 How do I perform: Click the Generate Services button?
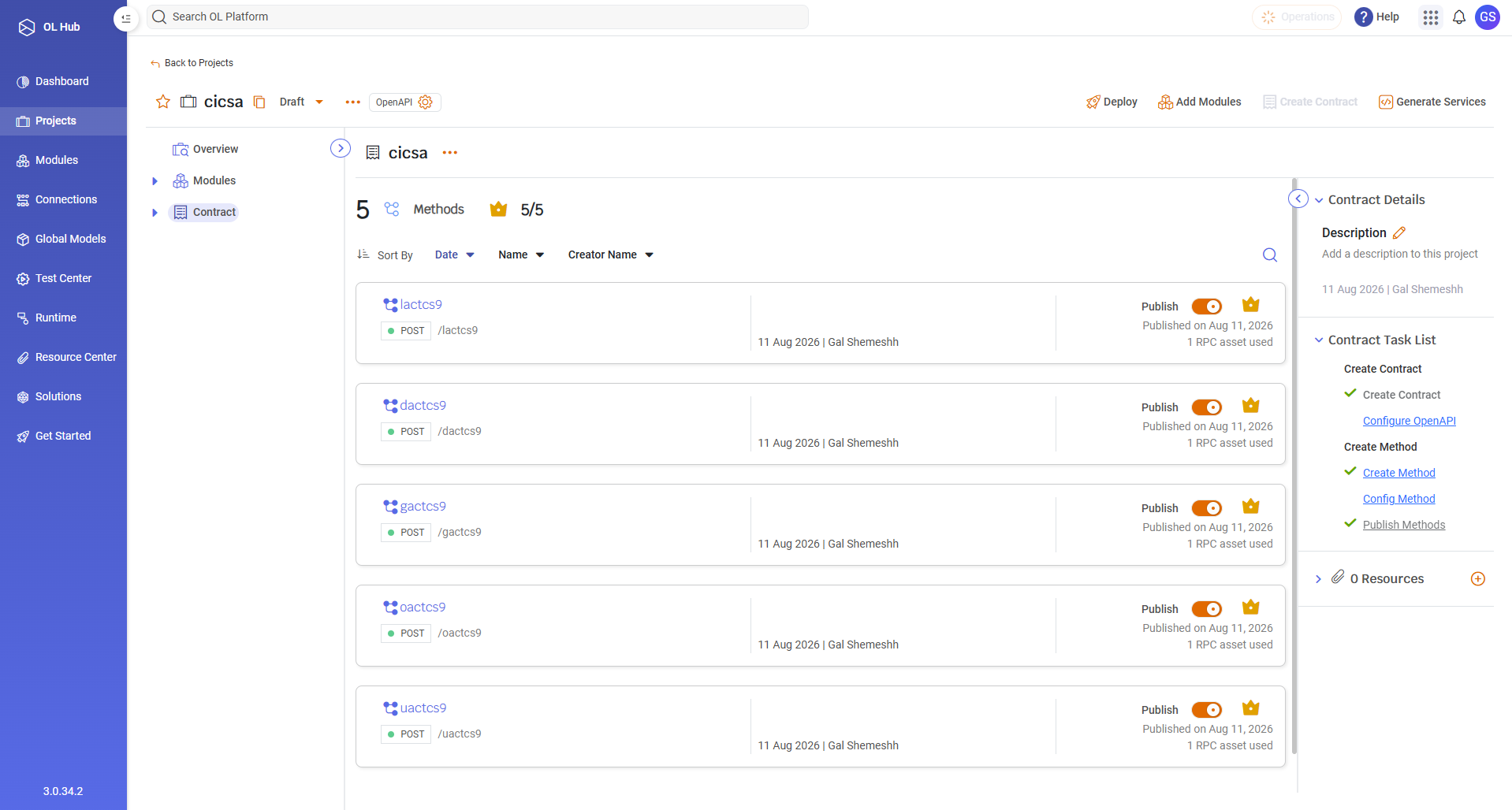1432,102
